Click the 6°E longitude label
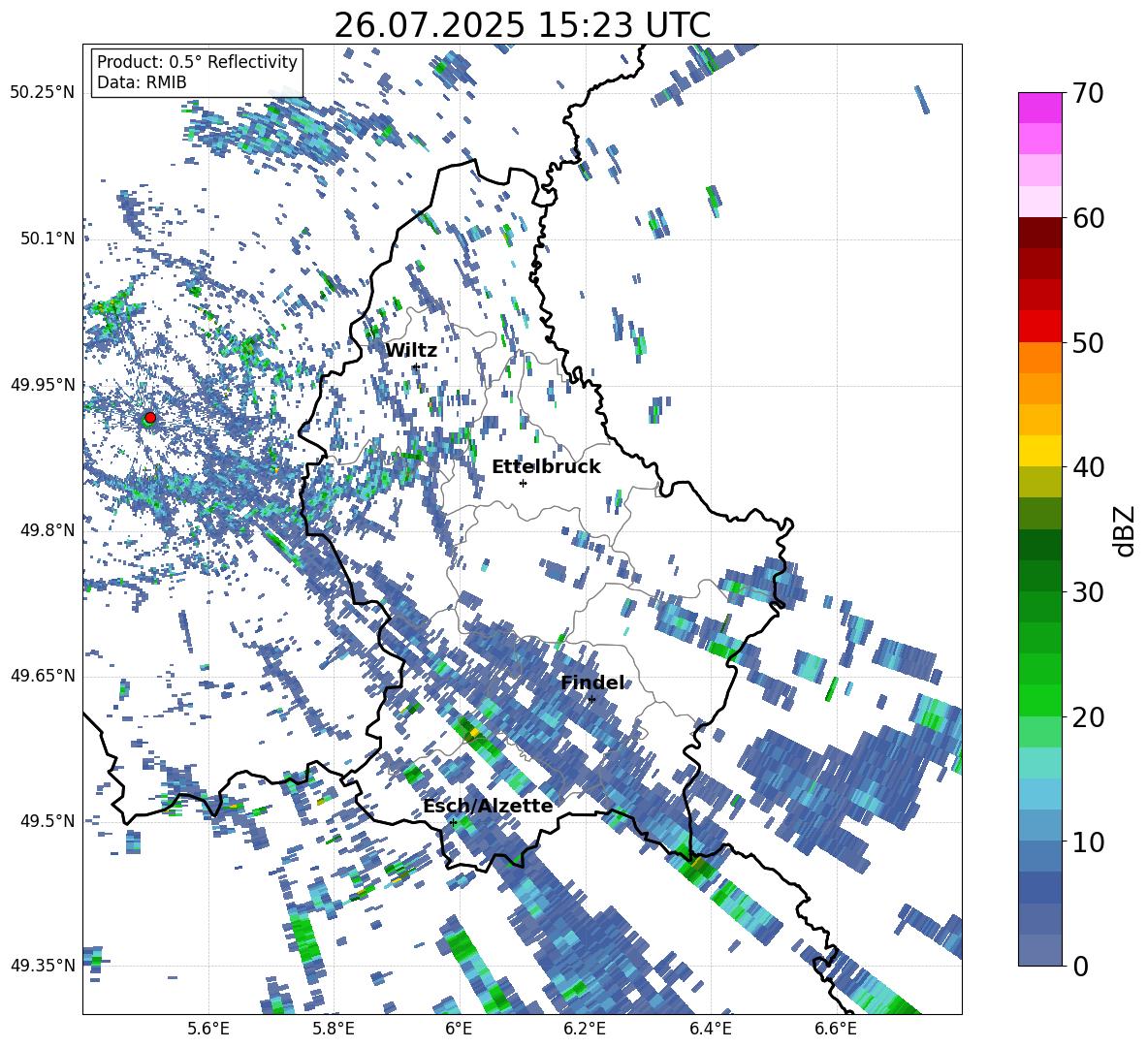This screenshot has height=1048, width=1148. coord(459,1029)
